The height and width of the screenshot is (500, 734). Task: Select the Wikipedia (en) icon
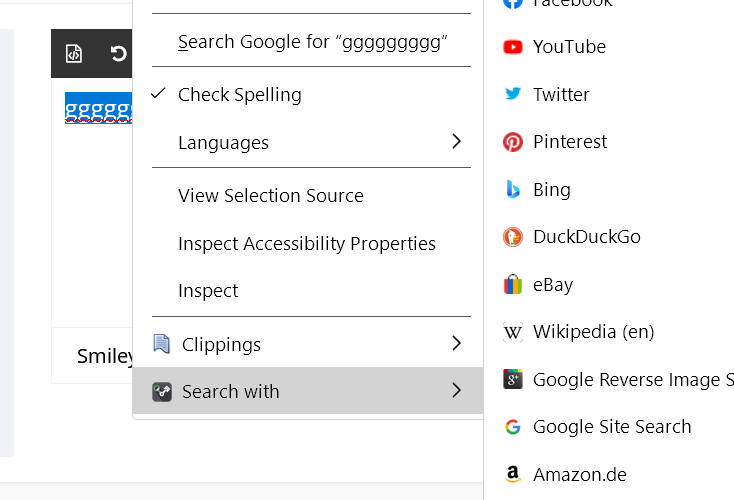pyautogui.click(x=513, y=332)
